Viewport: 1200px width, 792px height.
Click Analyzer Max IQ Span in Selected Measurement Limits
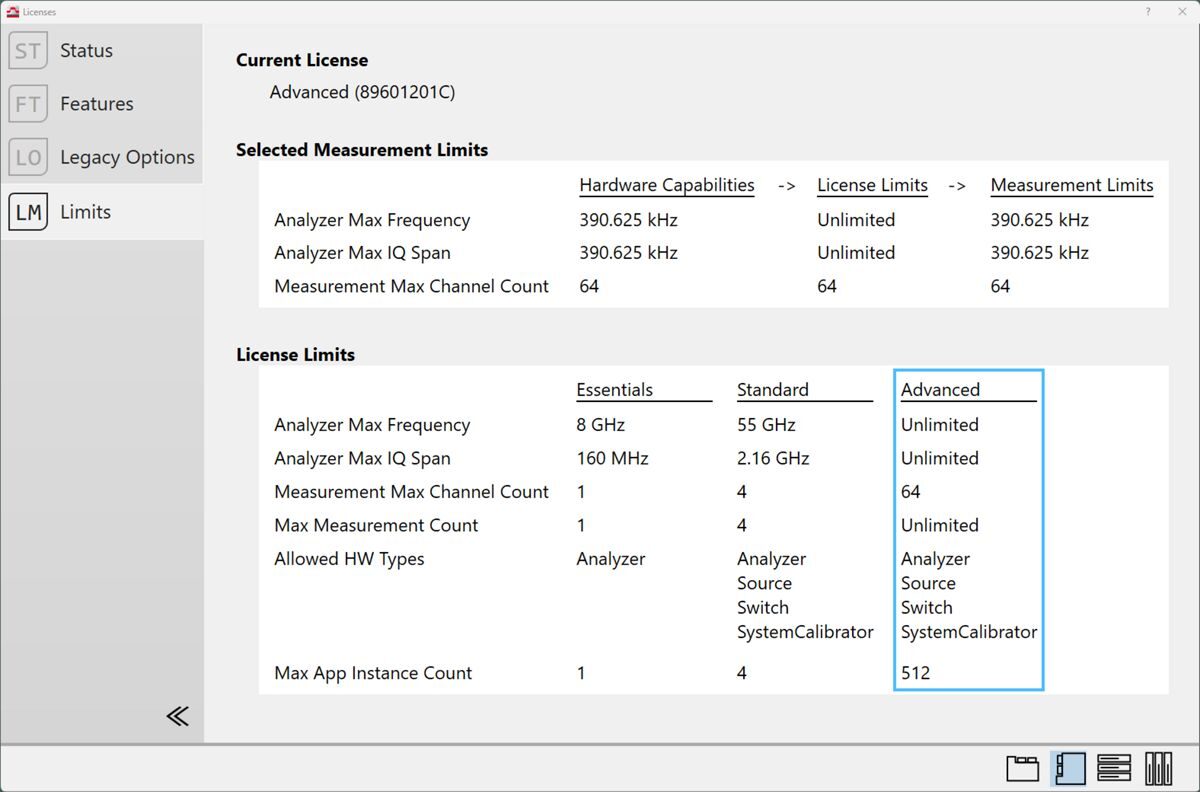[362, 253]
